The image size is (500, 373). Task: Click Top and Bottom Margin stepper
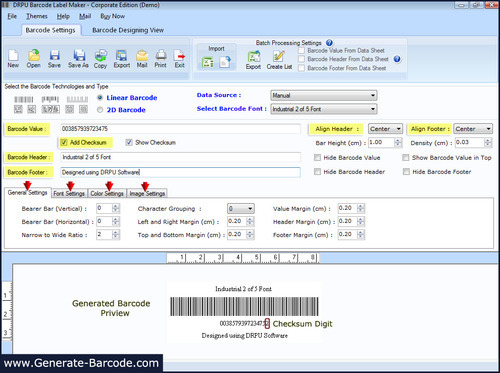(x=250, y=235)
